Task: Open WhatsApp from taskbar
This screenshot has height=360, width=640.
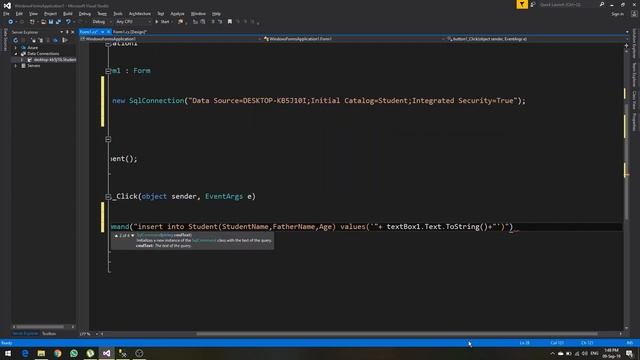Action: (x=74, y=353)
